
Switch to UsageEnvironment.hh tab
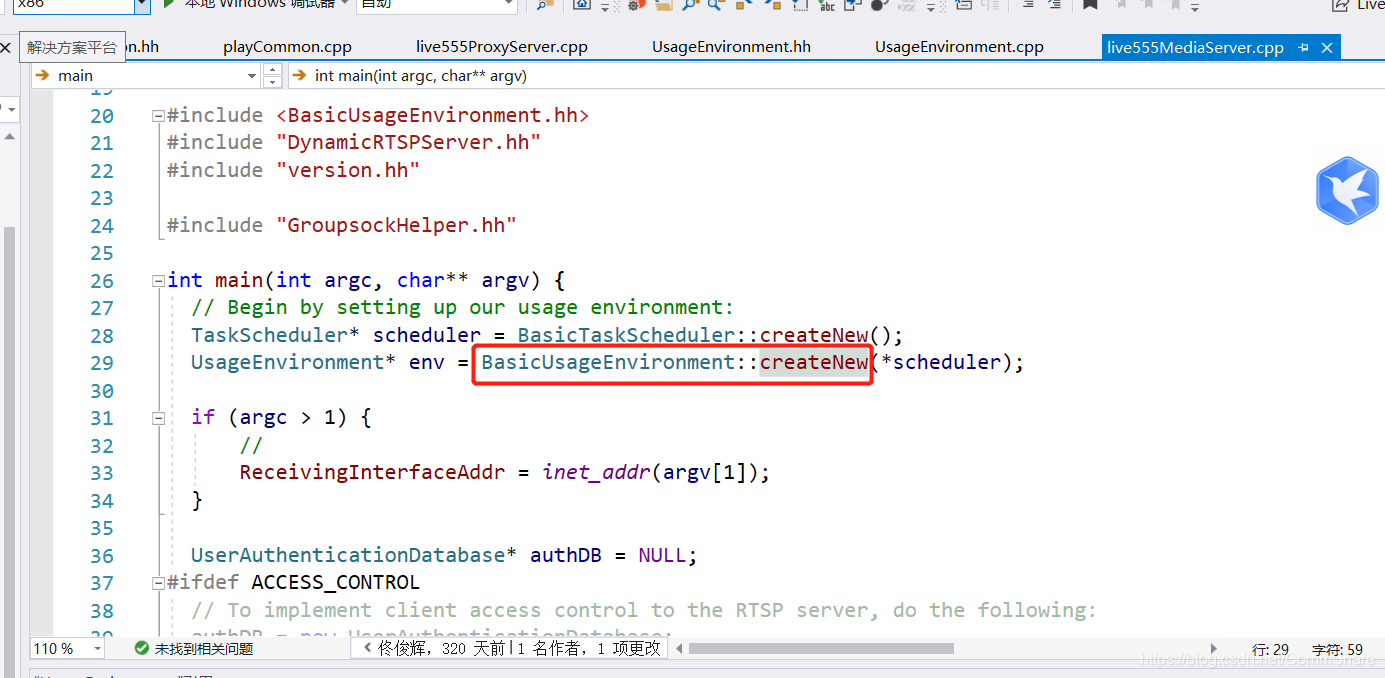[x=731, y=47]
